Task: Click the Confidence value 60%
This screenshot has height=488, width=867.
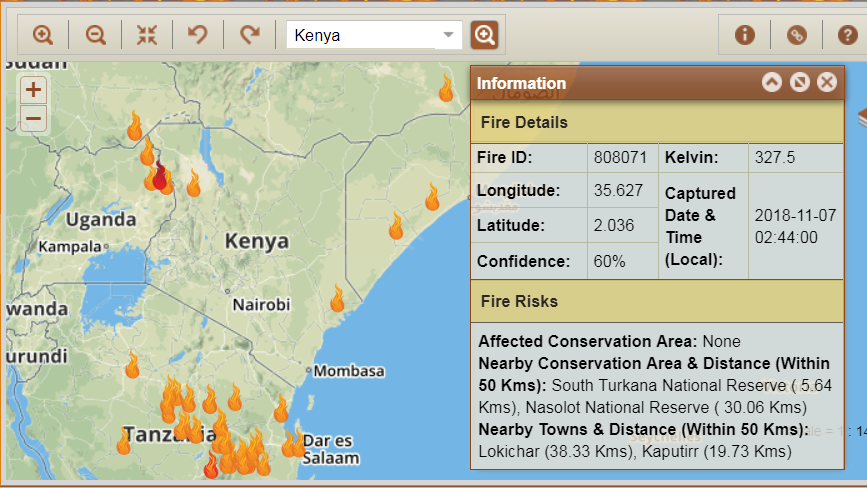Action: click(609, 261)
